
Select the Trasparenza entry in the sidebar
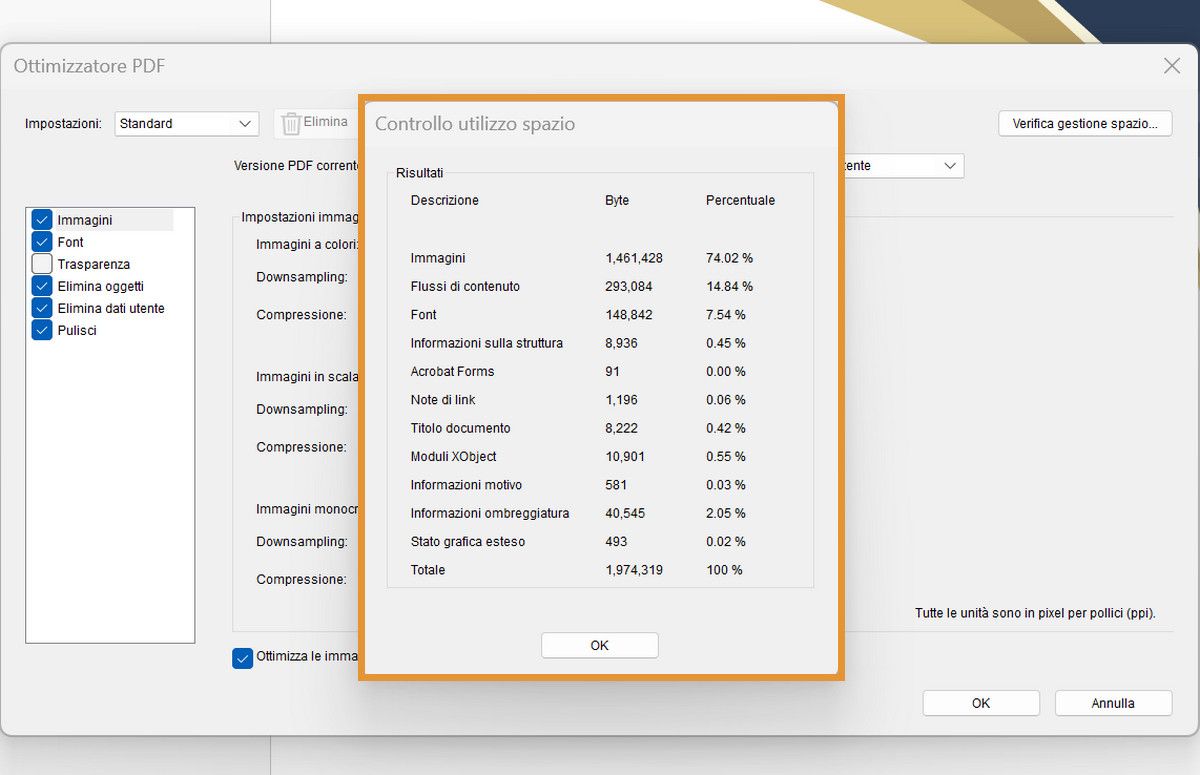(x=94, y=264)
